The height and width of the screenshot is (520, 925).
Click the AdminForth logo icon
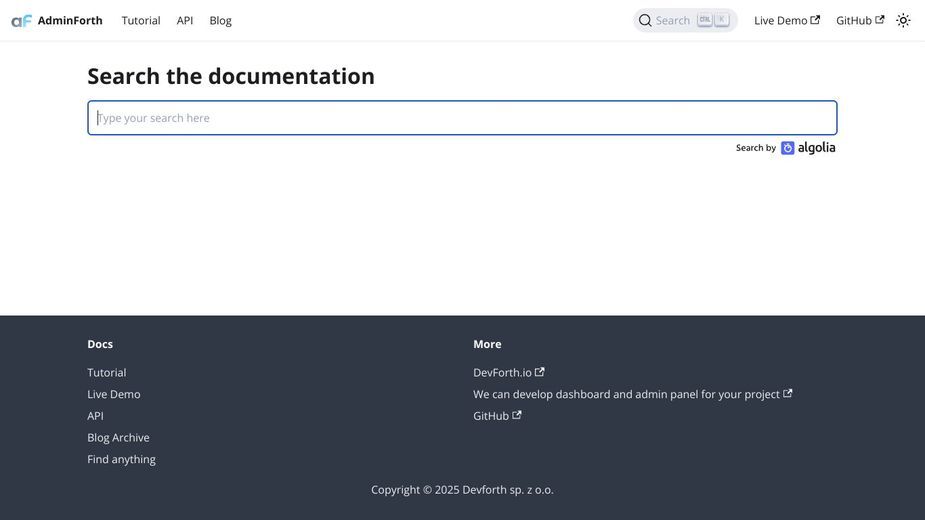[x=21, y=21]
